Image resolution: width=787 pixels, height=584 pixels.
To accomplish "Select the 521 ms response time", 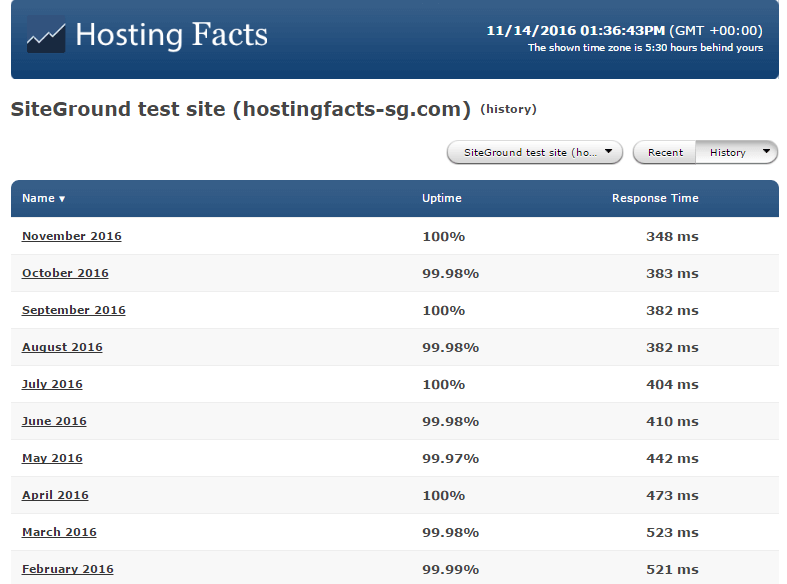I will (673, 570).
